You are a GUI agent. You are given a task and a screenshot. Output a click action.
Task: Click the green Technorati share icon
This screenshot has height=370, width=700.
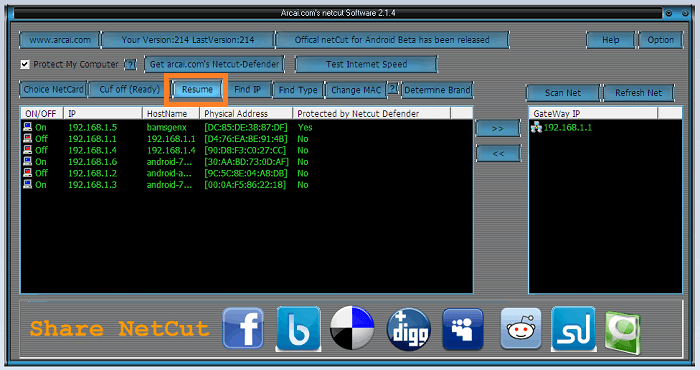623,333
